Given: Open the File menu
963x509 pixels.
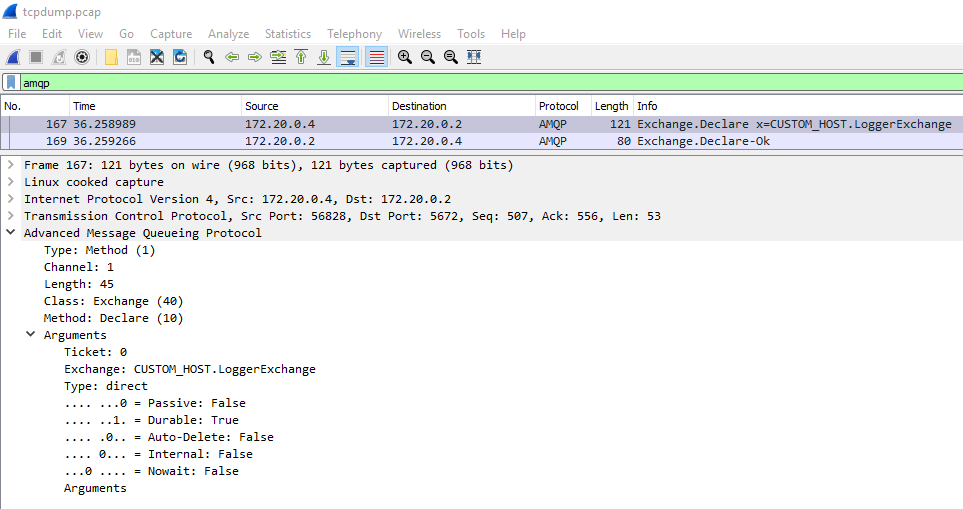Looking at the screenshot, I should 17,34.
